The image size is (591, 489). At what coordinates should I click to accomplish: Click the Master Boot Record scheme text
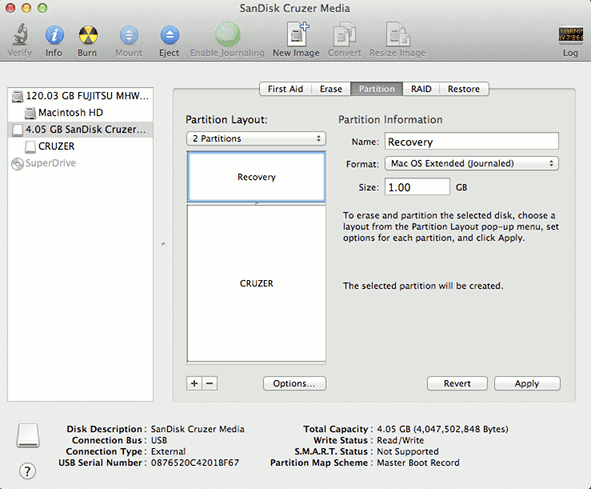point(418,463)
